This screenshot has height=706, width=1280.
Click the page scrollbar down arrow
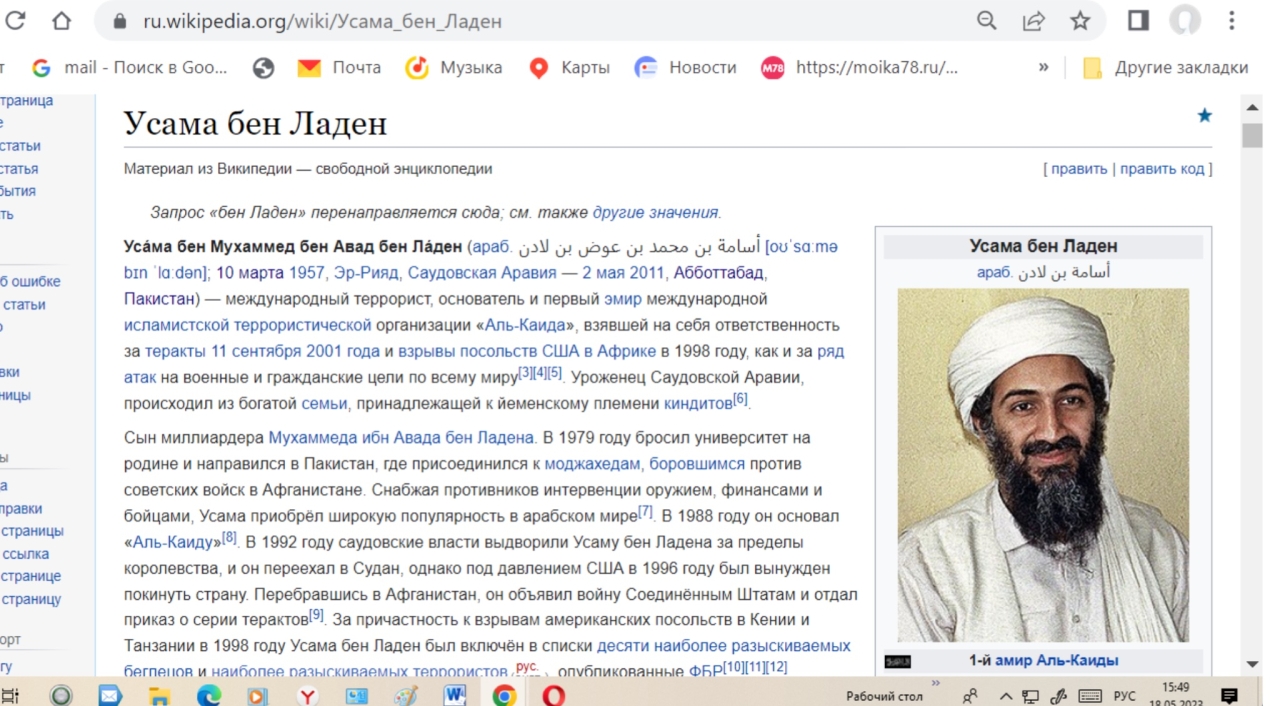[1252, 664]
